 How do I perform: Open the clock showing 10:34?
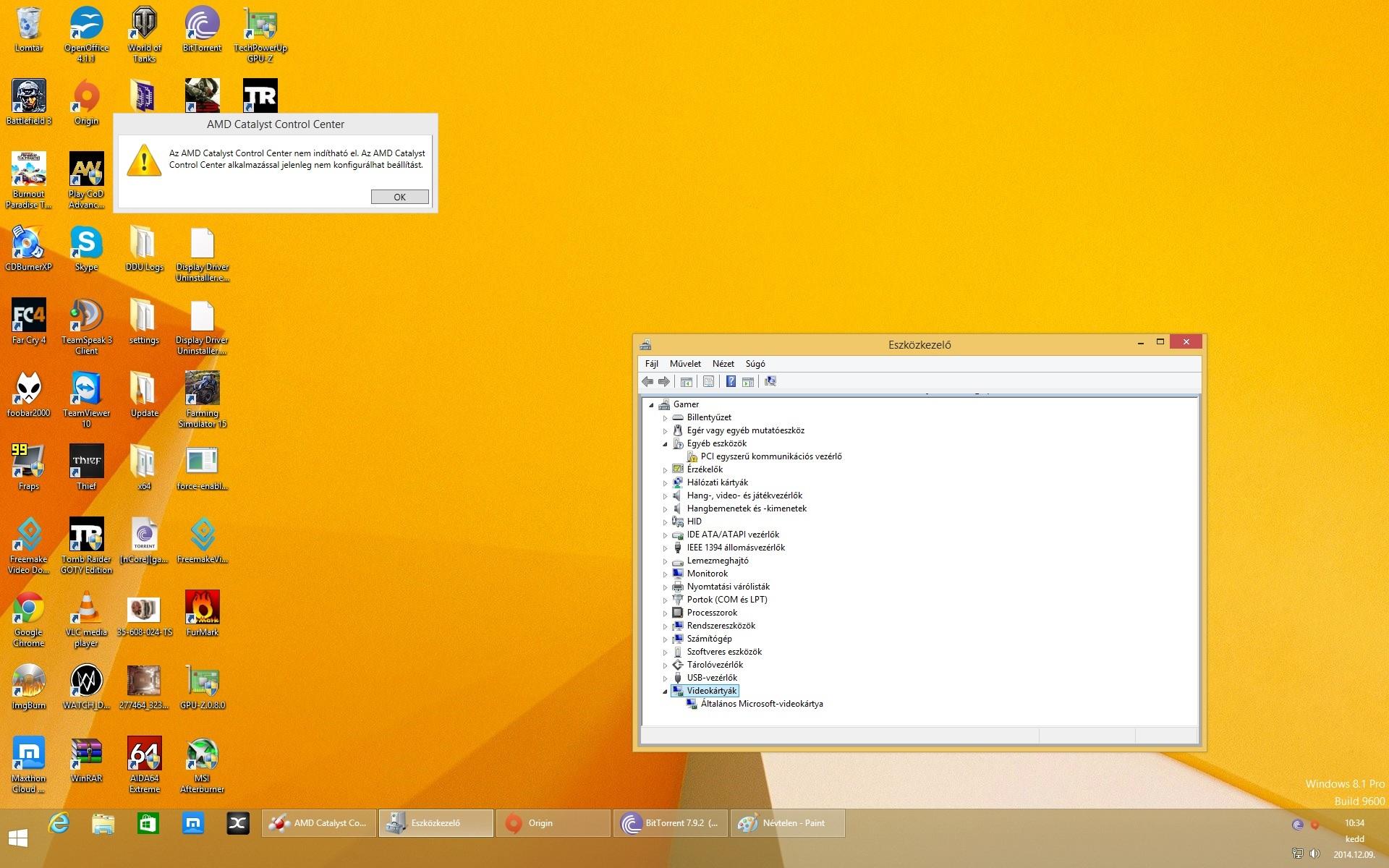click(1354, 823)
